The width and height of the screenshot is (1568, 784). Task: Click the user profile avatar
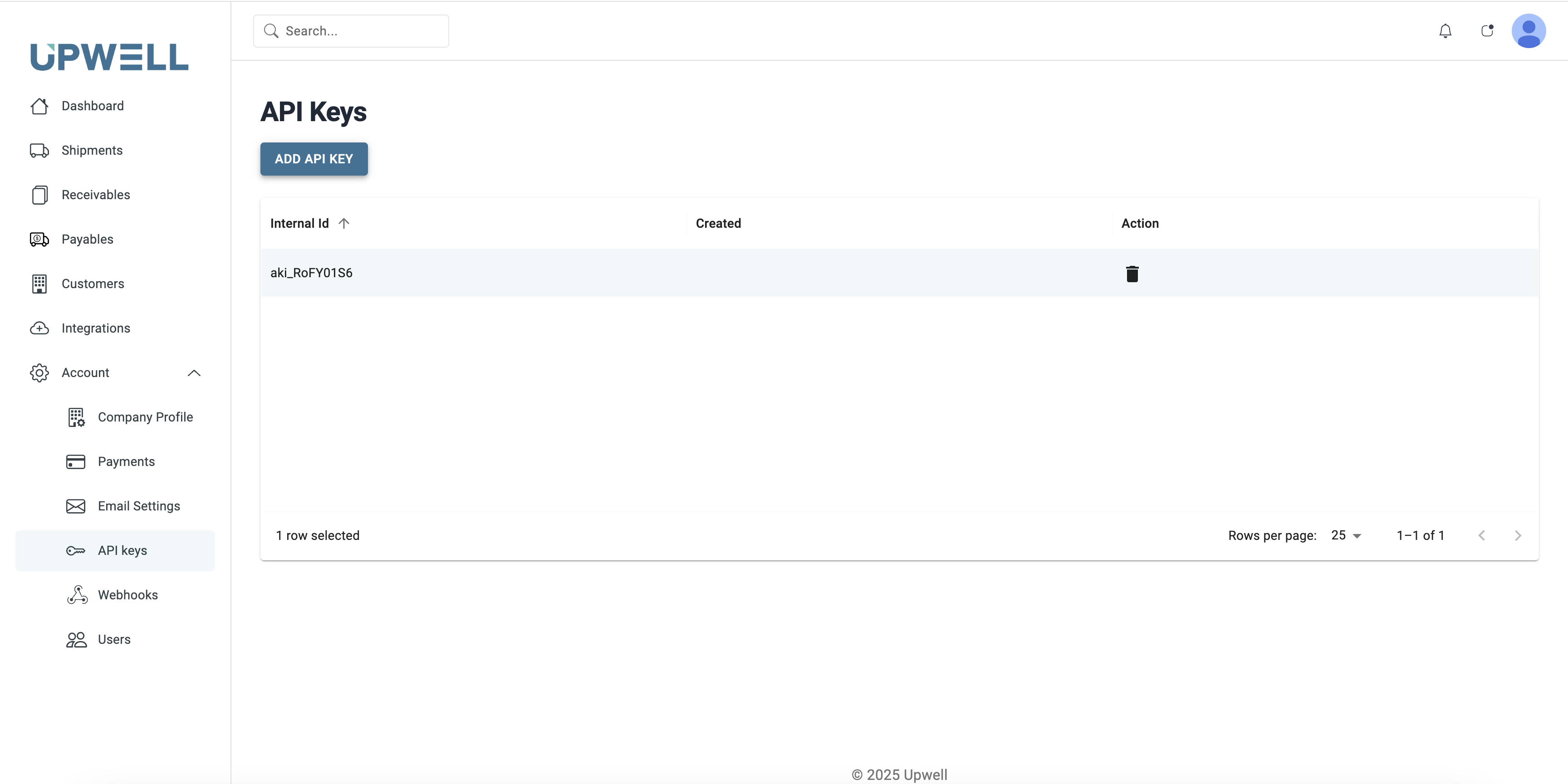click(x=1529, y=30)
